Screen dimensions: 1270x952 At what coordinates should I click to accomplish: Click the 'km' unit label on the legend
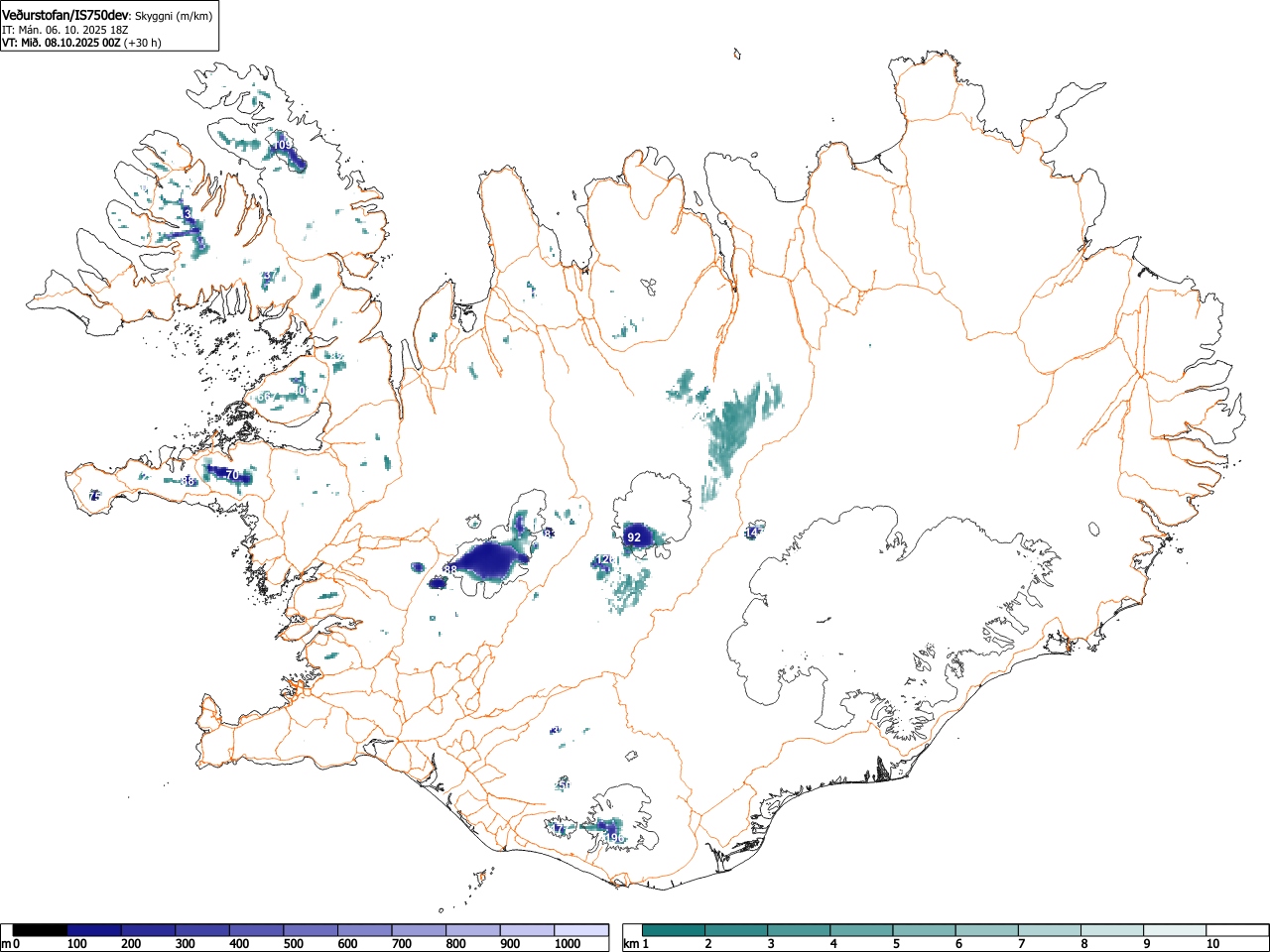tap(631, 944)
